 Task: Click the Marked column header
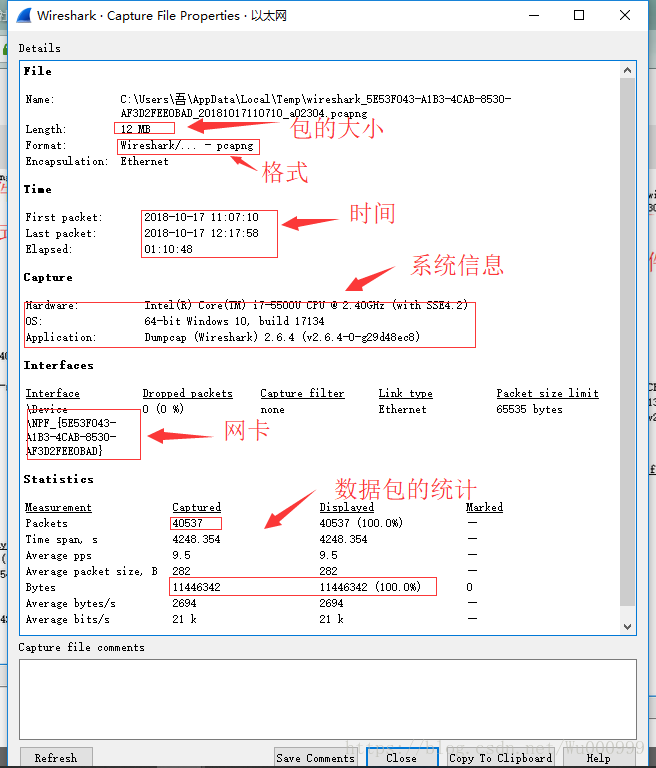484,507
